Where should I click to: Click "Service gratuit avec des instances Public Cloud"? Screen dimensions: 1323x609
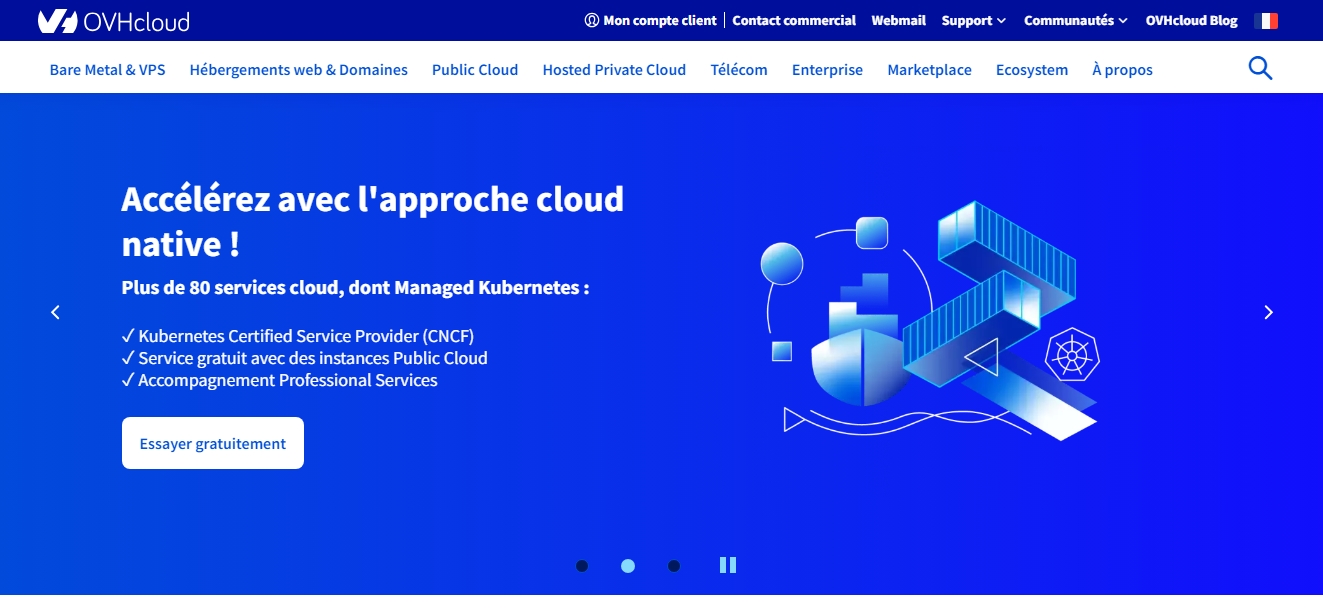coord(313,358)
